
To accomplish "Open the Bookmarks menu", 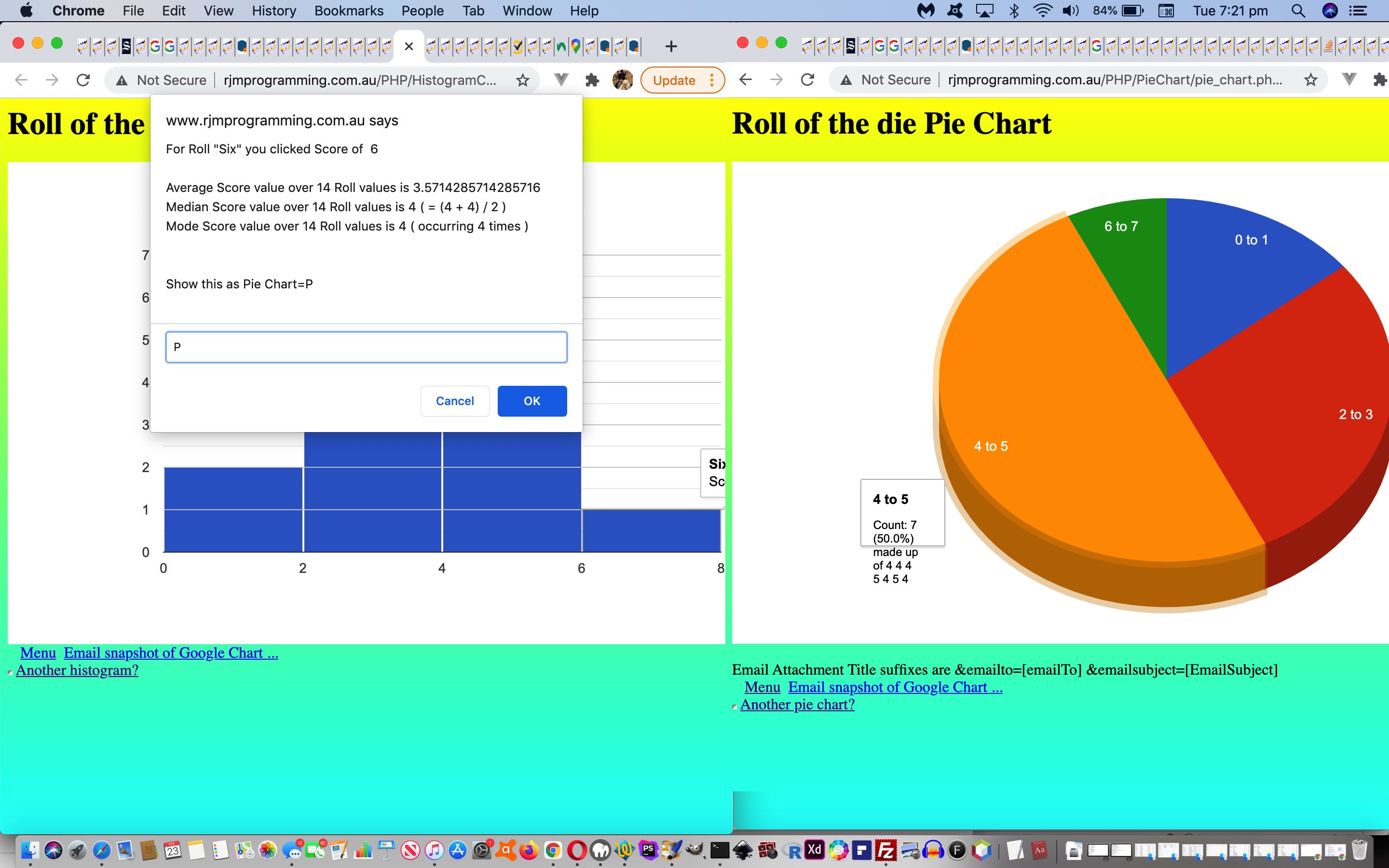I will tap(348, 10).
